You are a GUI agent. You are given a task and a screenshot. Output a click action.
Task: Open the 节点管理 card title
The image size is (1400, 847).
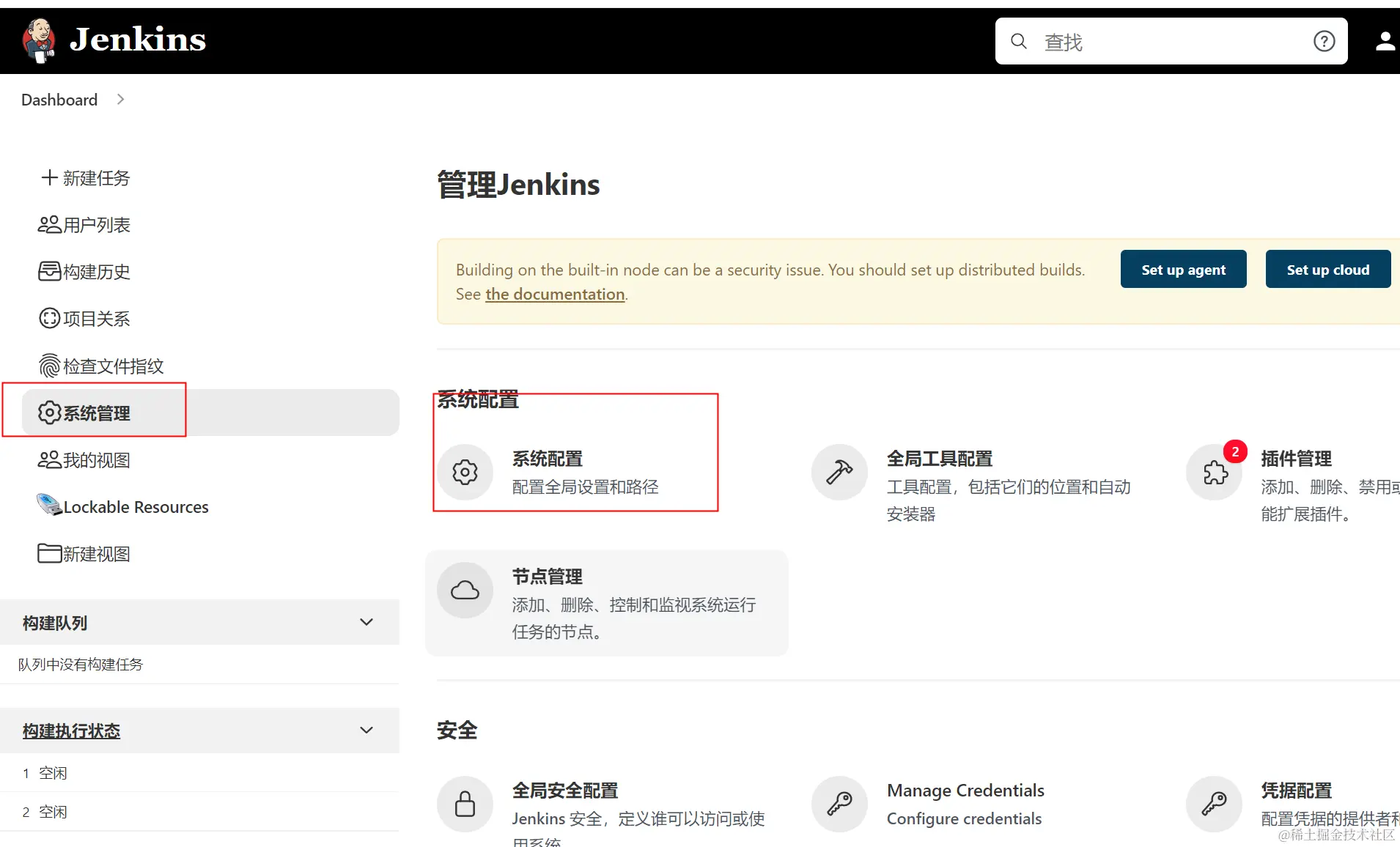tap(547, 577)
